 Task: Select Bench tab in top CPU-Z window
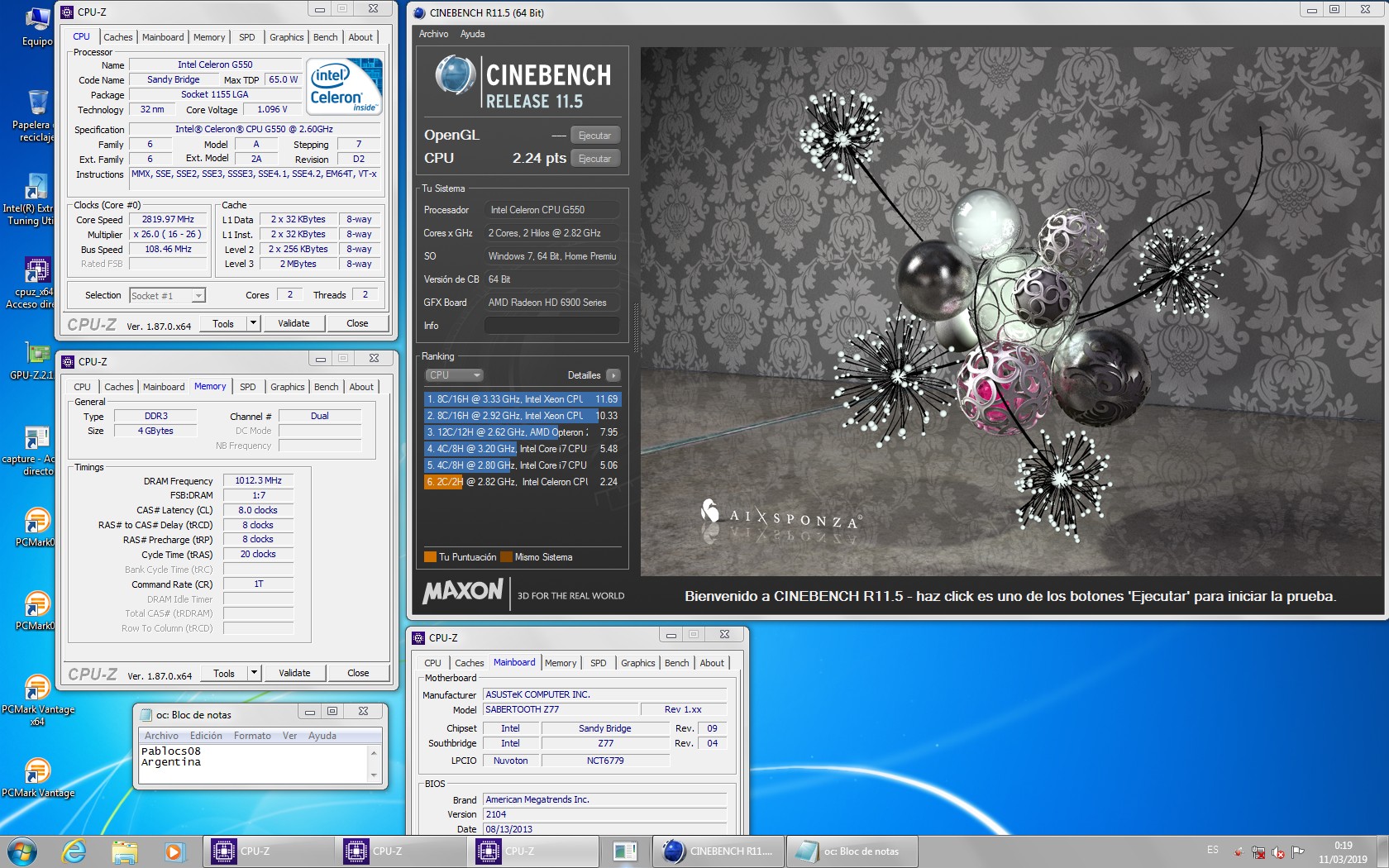[326, 37]
